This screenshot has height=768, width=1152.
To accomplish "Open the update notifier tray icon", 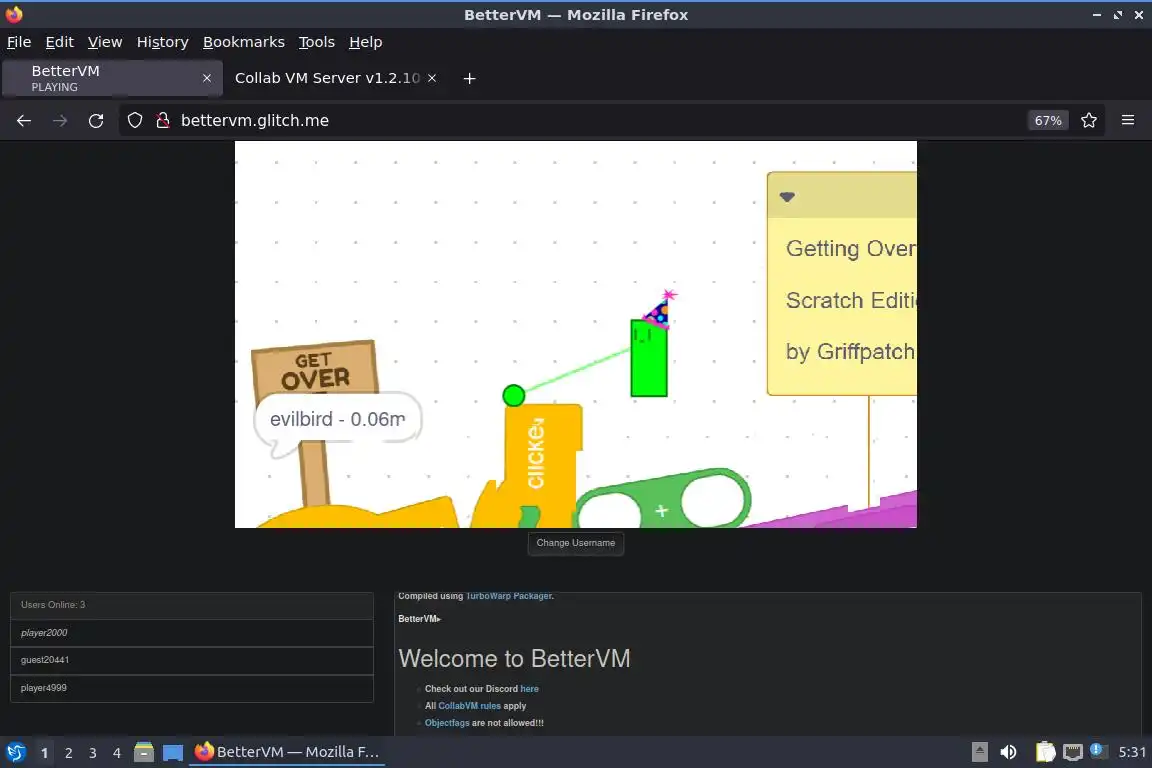I will (x=1098, y=750).
